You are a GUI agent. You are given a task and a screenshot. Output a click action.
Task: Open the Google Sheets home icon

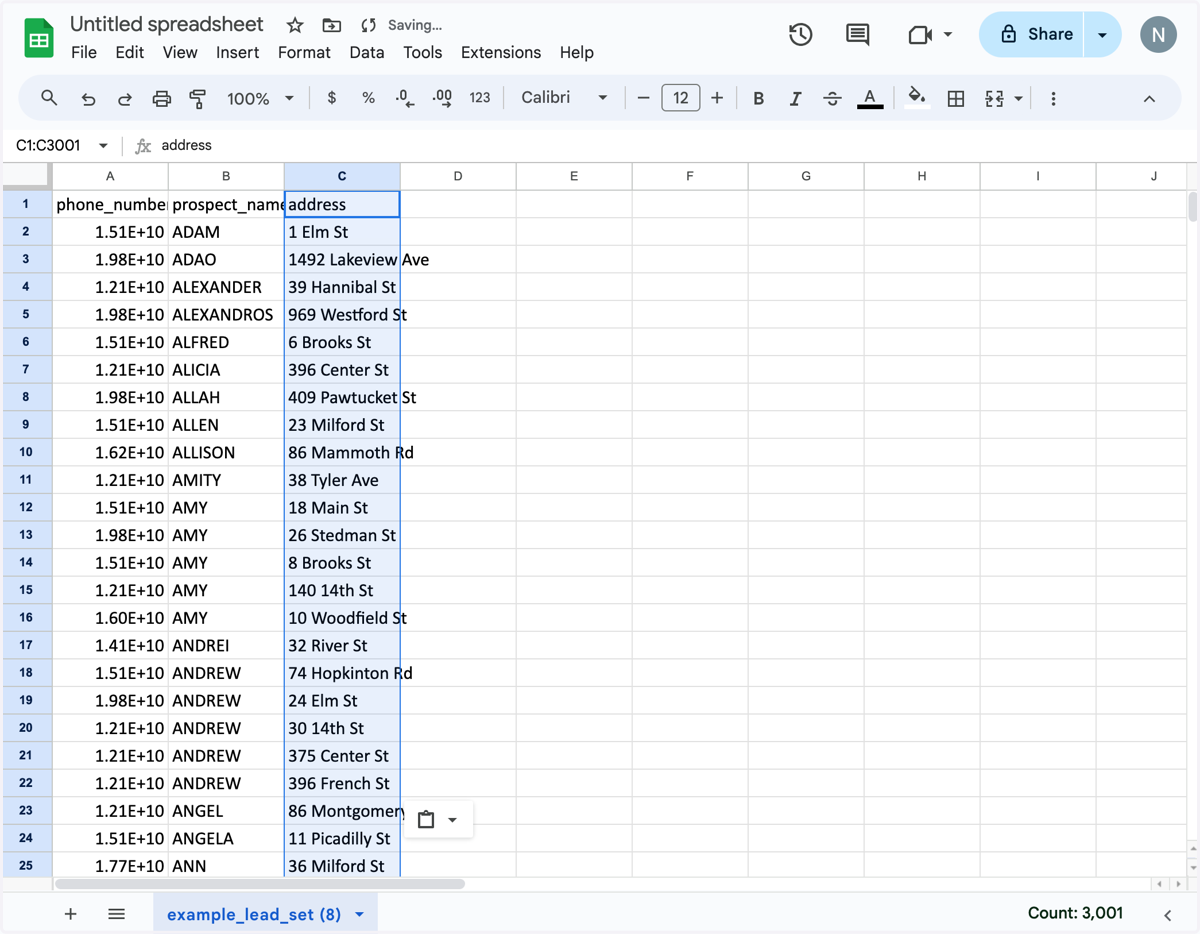point(39,39)
